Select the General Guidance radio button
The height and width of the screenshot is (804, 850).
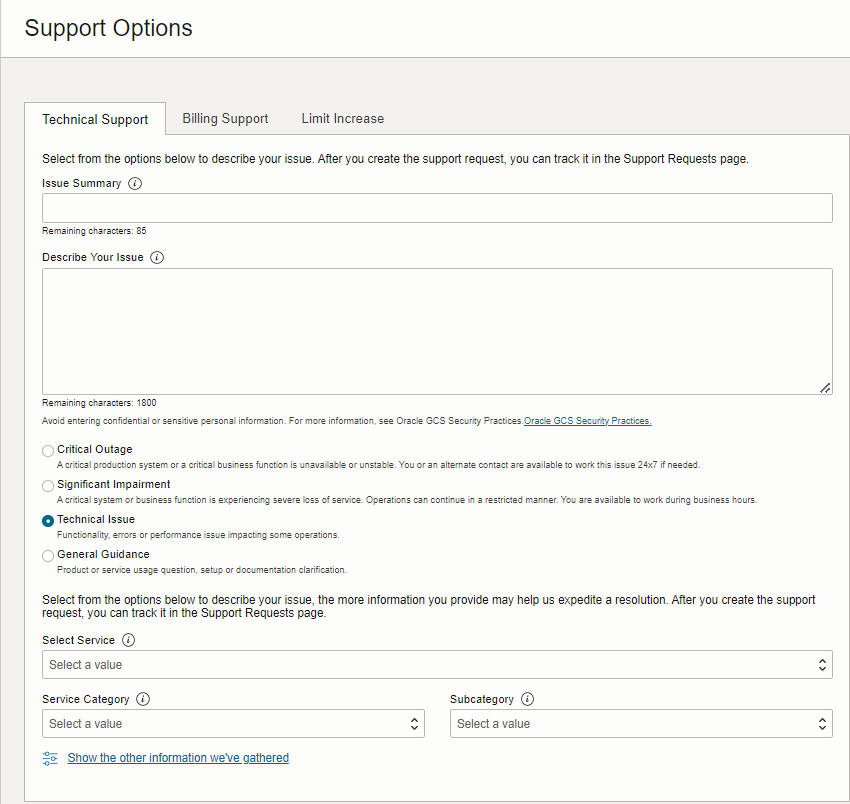48,556
